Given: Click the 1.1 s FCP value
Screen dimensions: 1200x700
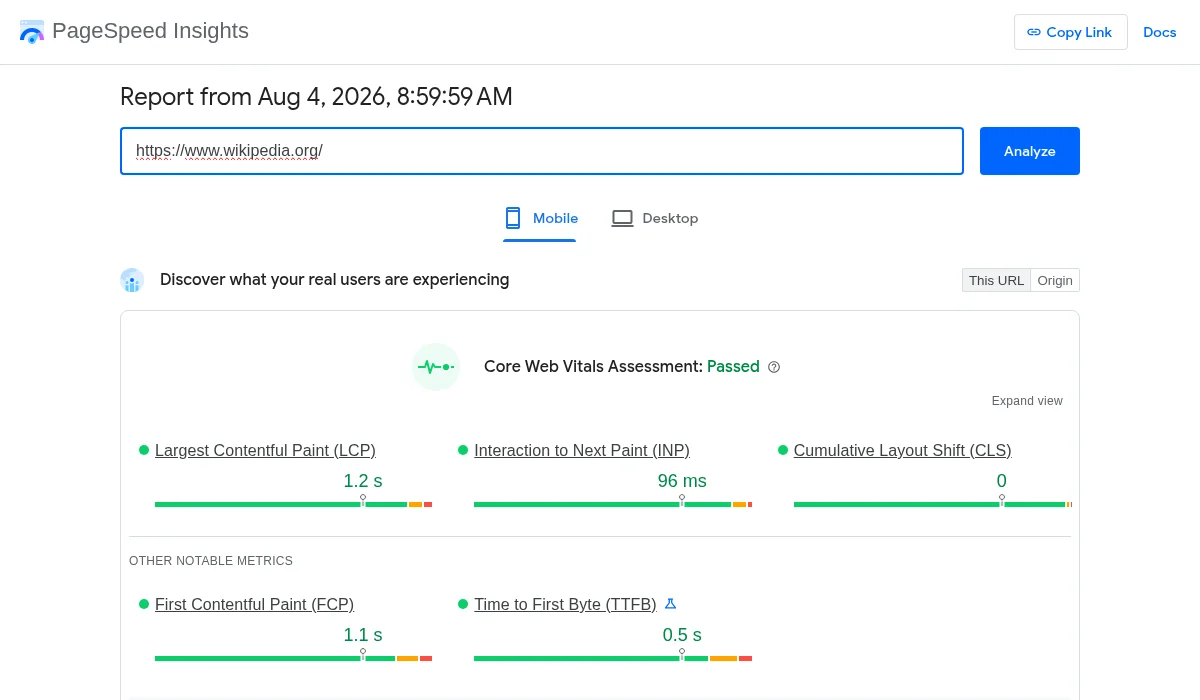Looking at the screenshot, I should click(x=363, y=635).
